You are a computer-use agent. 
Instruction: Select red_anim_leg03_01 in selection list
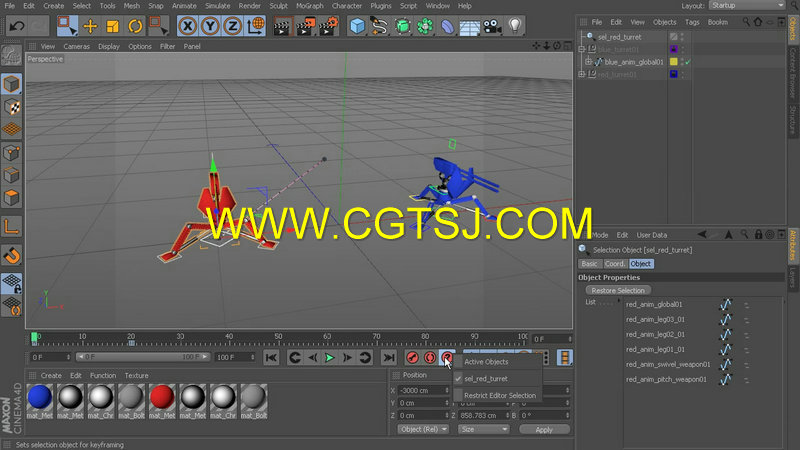pos(655,319)
